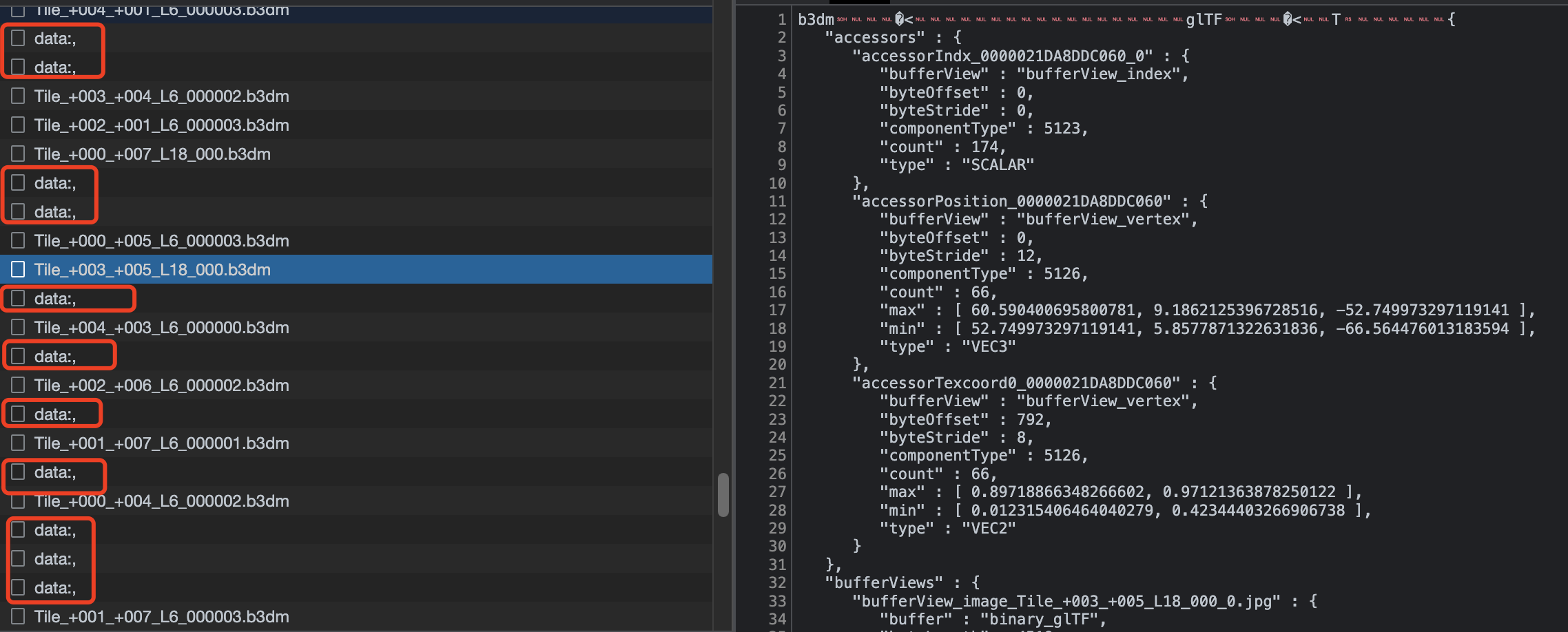
Task: Click the glTF header text on line 1
Action: 1204,19
